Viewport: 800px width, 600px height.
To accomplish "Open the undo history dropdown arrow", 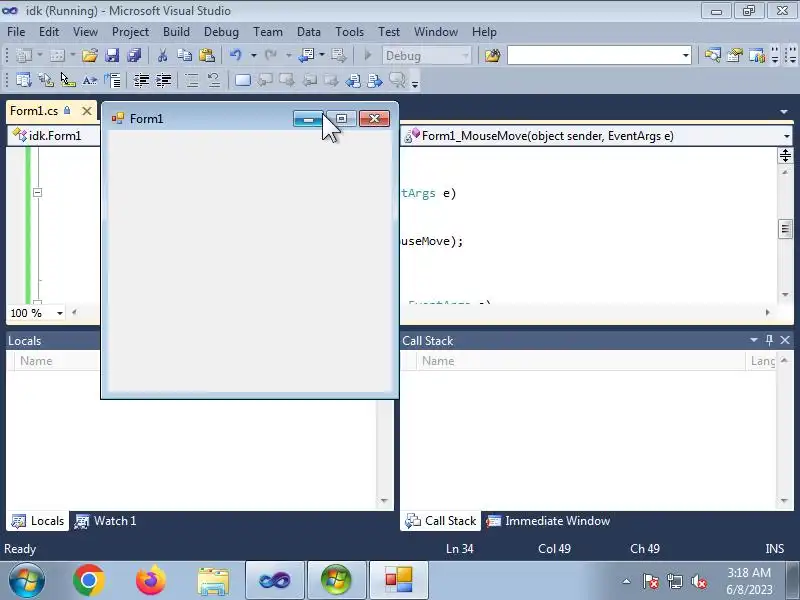I will (253, 55).
